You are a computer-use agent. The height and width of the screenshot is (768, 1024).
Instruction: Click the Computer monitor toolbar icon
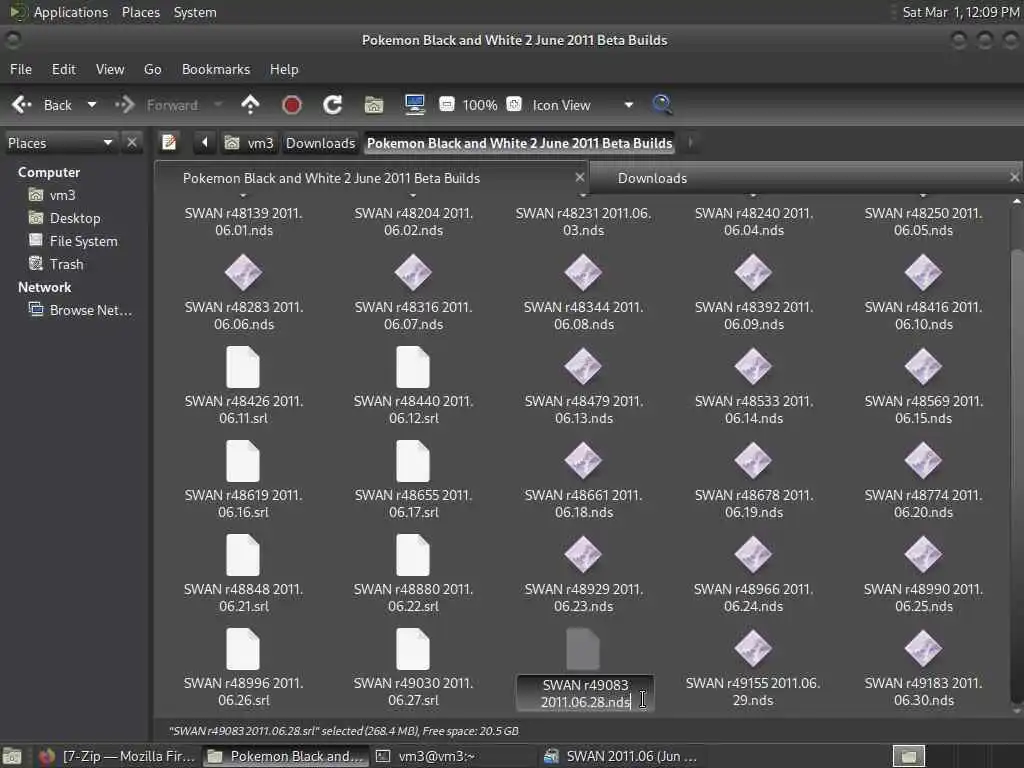tap(415, 105)
